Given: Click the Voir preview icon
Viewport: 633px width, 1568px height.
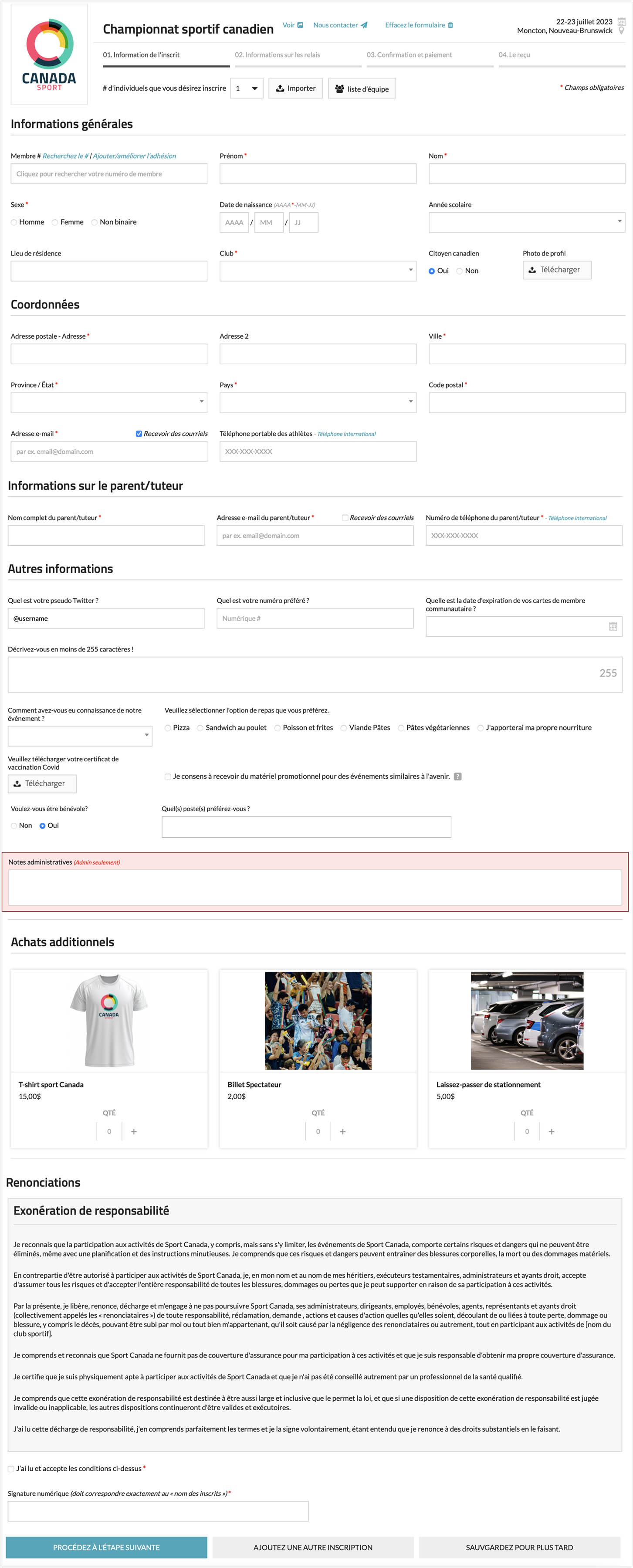Looking at the screenshot, I should pos(300,25).
